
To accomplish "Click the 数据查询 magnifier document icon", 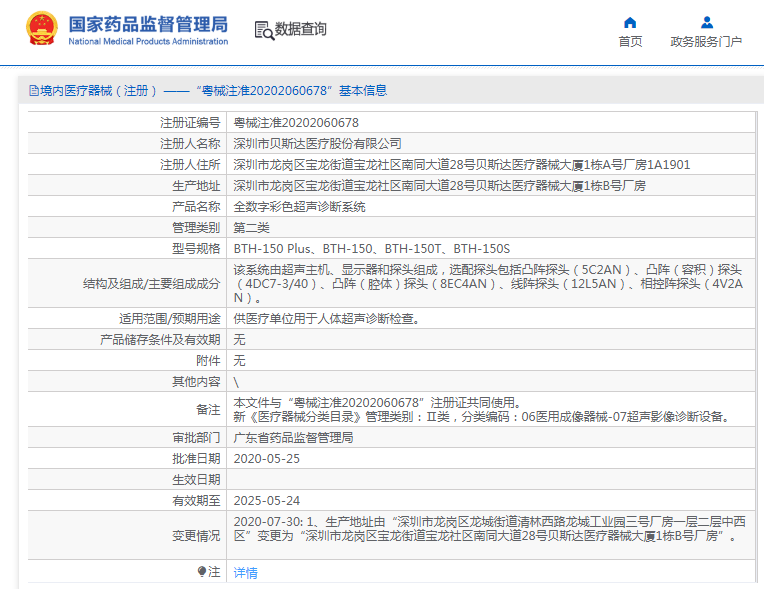I will [x=264, y=30].
